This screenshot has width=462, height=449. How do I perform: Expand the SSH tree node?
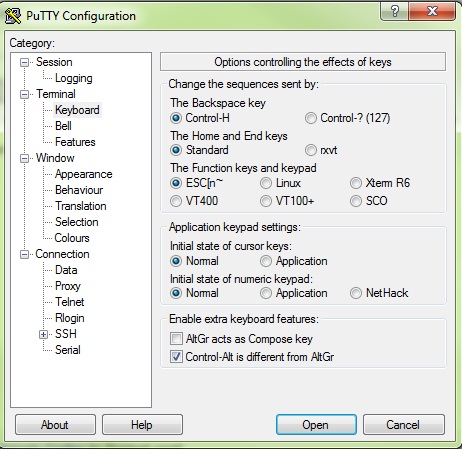pyautogui.click(x=43, y=334)
